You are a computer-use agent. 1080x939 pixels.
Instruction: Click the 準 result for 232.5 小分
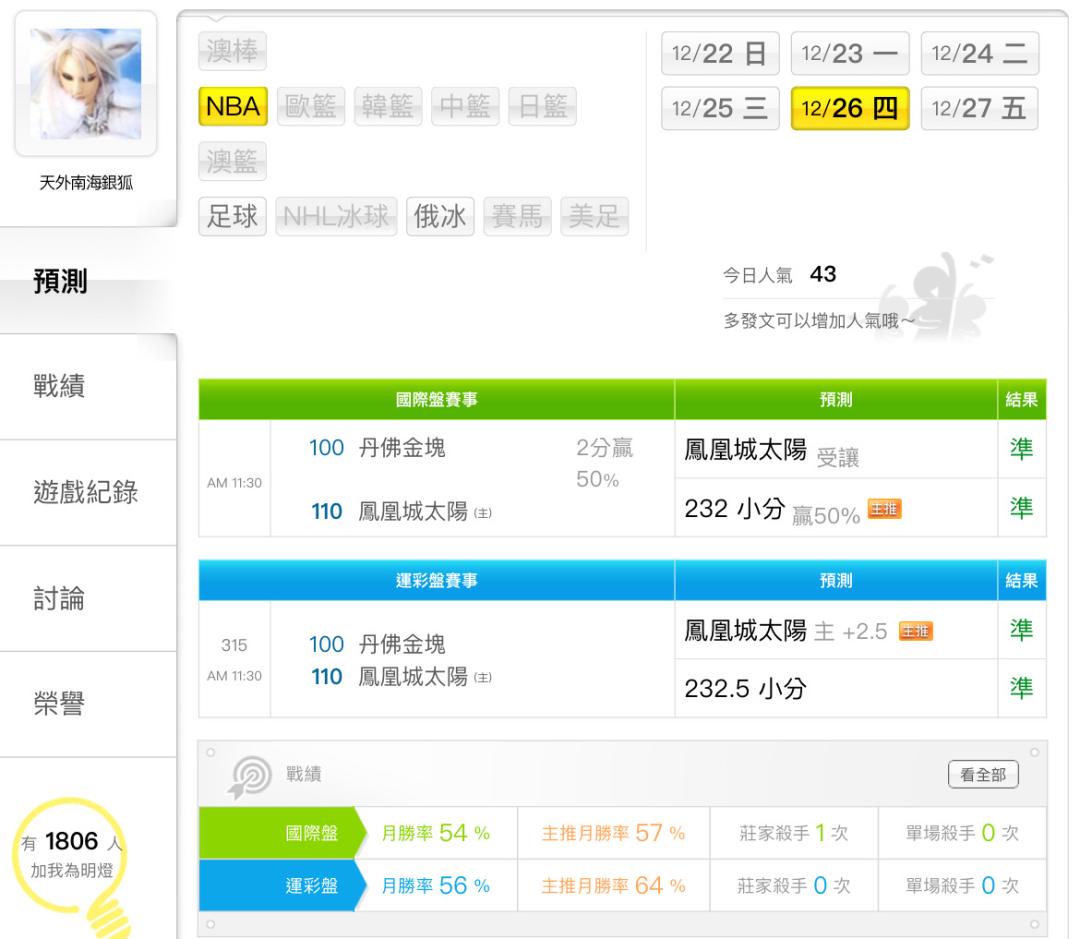[1021, 688]
